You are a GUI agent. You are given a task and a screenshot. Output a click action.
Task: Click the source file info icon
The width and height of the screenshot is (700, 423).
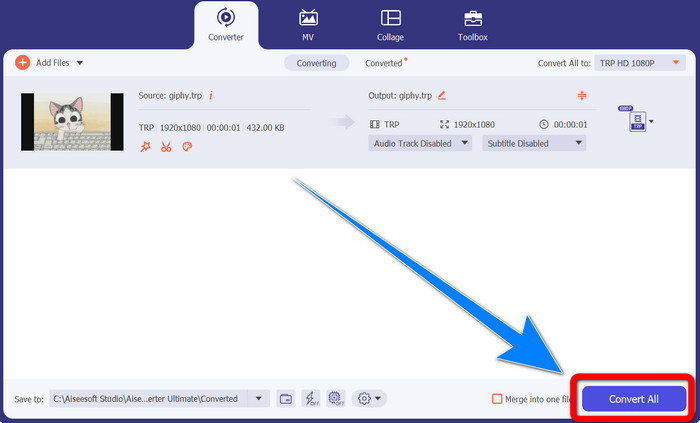211,95
